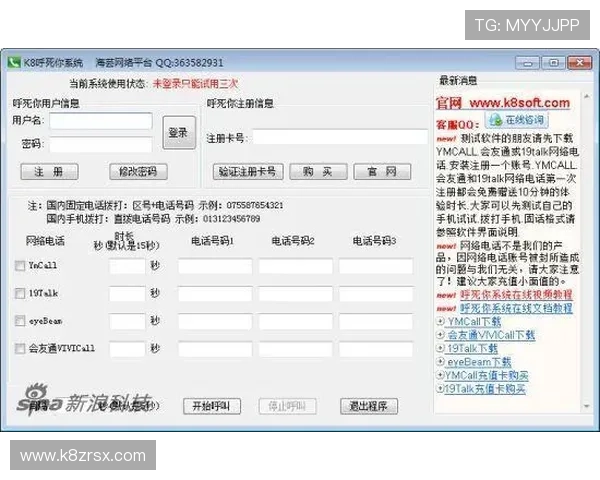Click 退出程序 exit program button

[x=369, y=406]
